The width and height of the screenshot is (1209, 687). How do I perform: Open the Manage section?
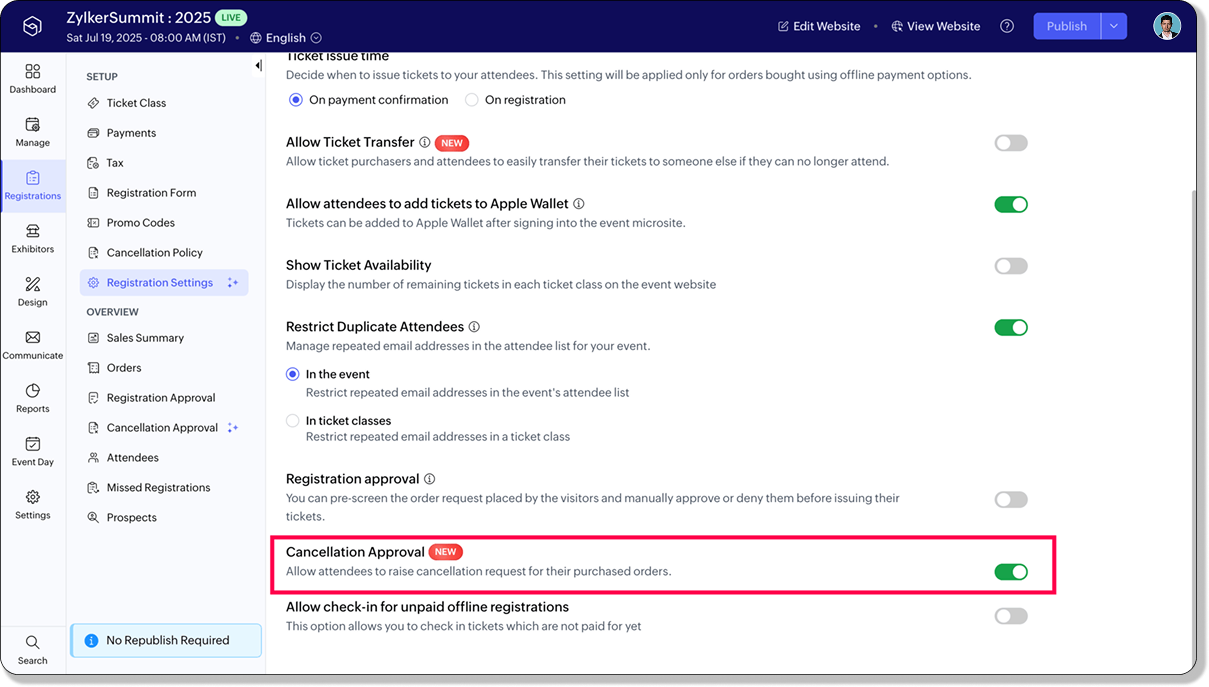click(33, 131)
